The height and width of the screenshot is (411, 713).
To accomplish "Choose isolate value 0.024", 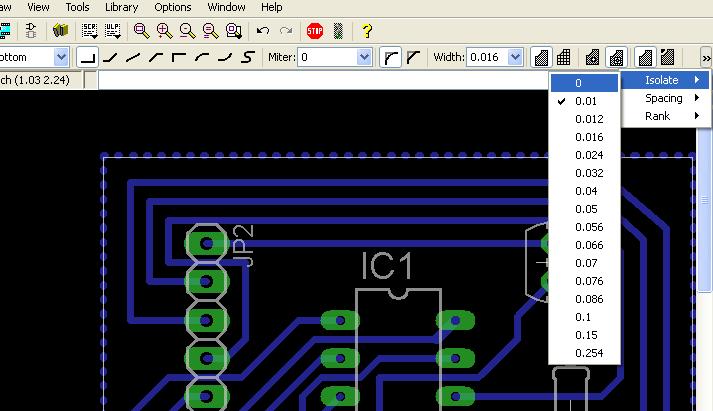I will click(584, 155).
